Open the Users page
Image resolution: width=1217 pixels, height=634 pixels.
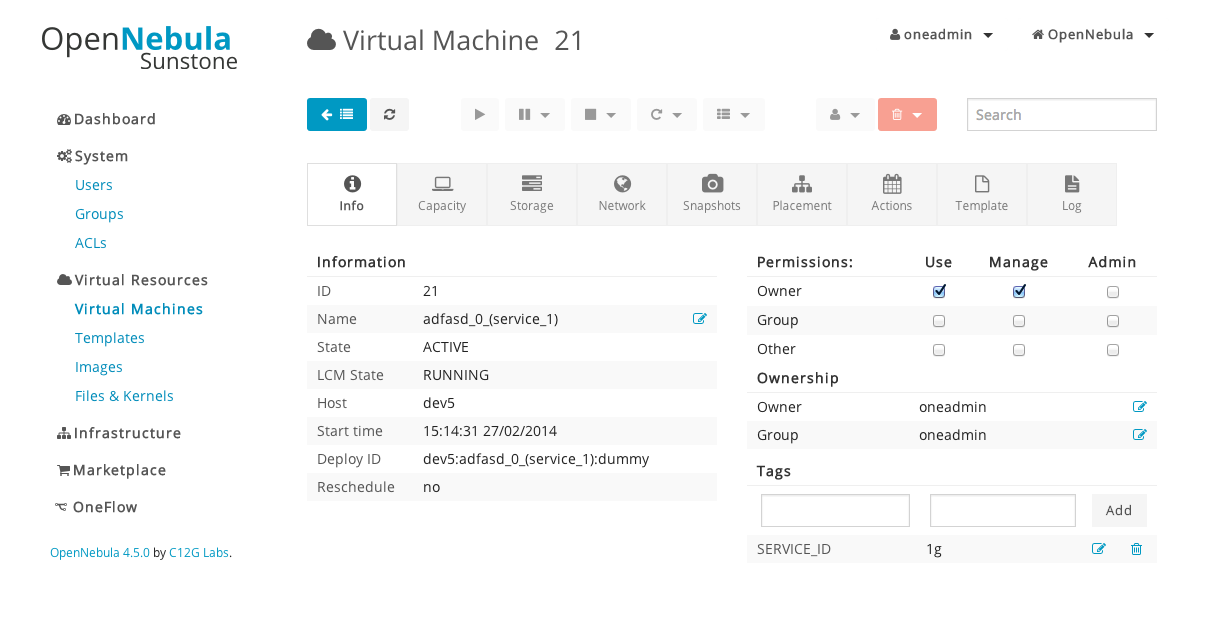click(94, 185)
